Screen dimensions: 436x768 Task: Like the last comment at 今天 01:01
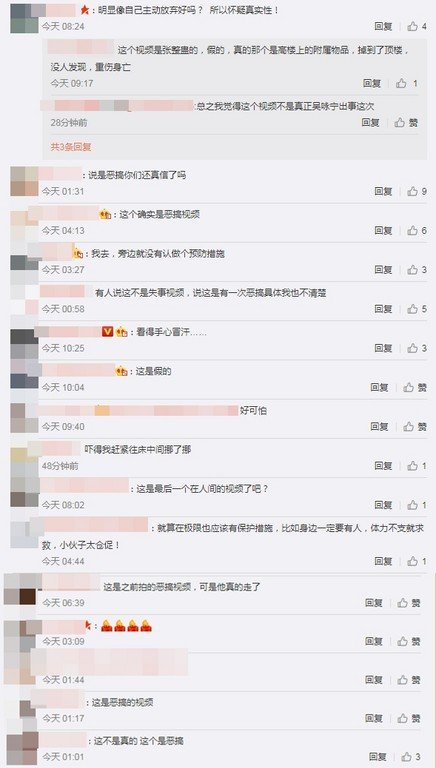[x=411, y=757]
